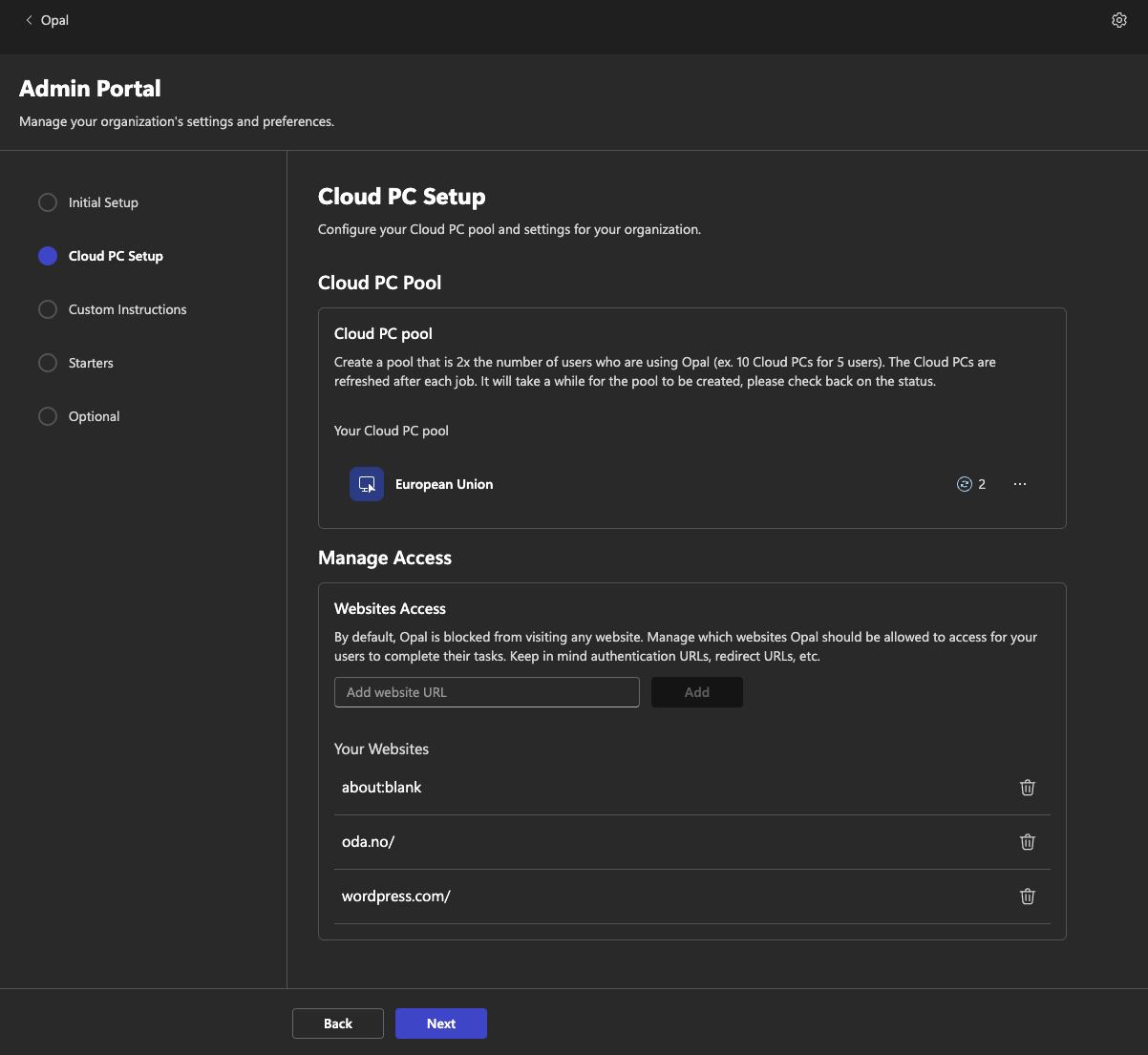Go to the Custom Instructions step
Image resolution: width=1148 pixels, height=1055 pixels.
coord(127,309)
